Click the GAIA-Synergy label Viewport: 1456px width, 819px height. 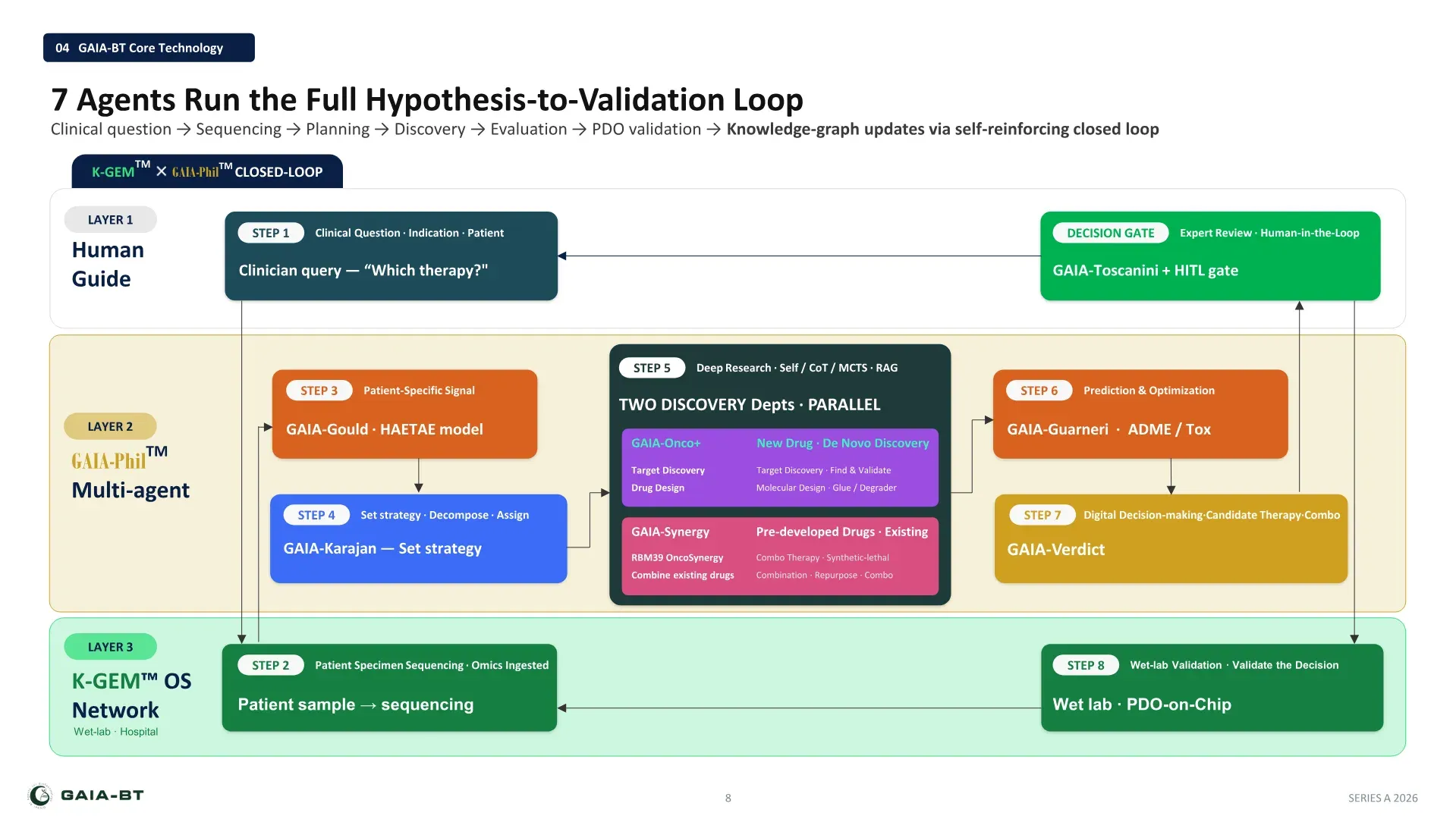(x=671, y=532)
